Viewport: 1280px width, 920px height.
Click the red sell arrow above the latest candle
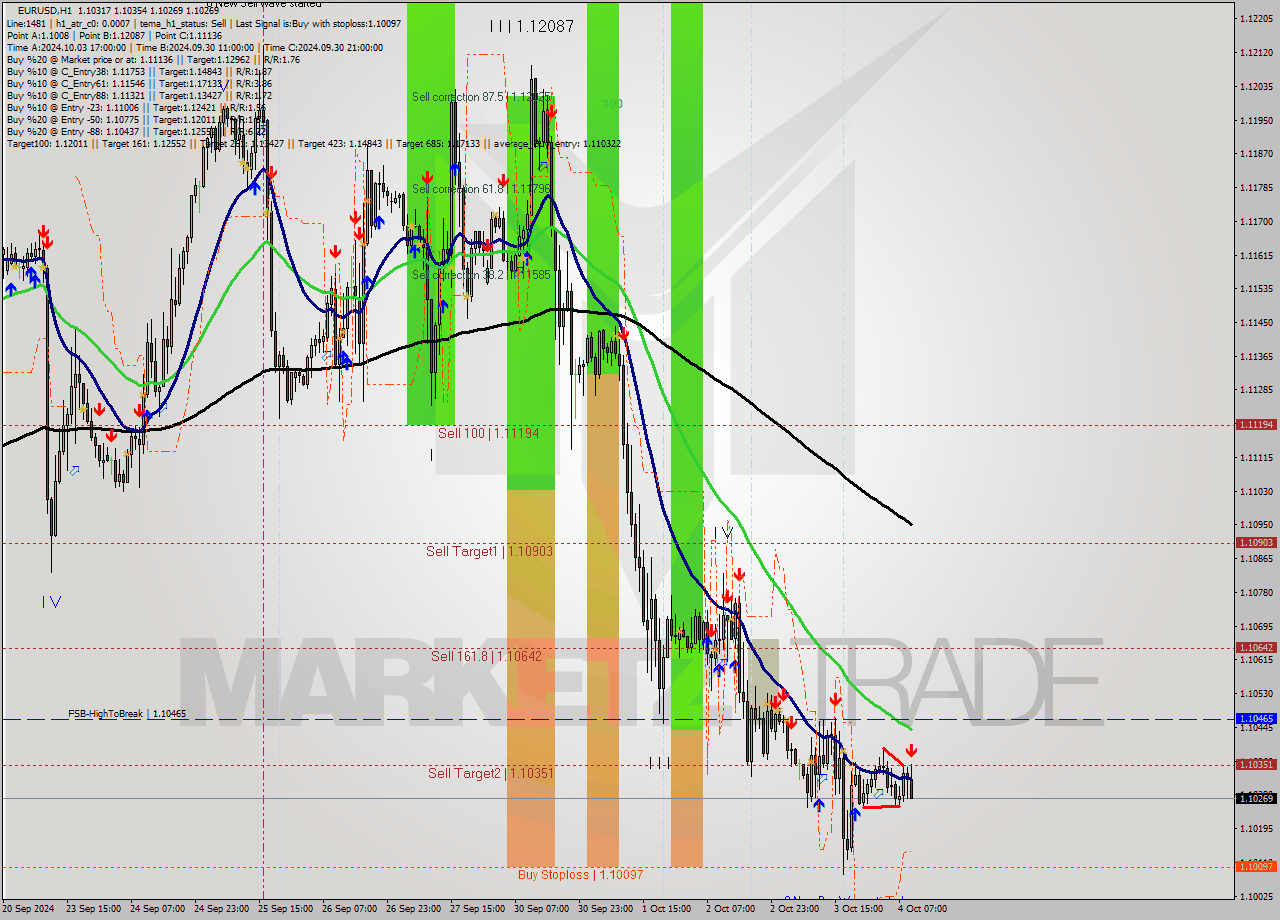pos(911,751)
